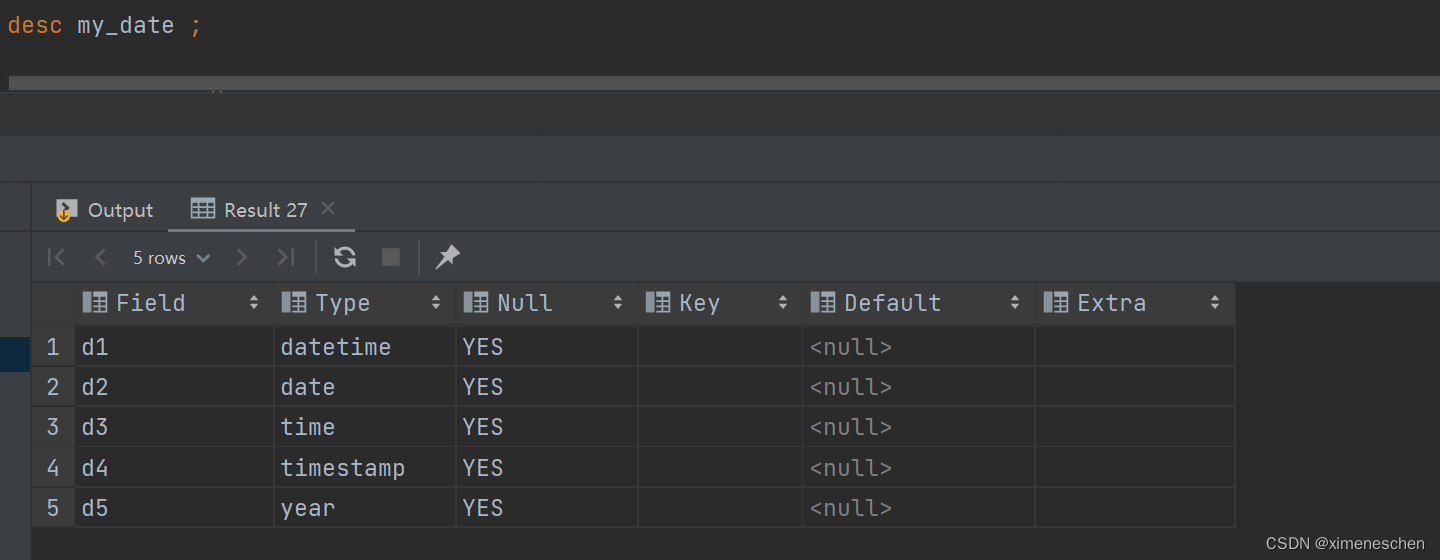Click the reload page refresh icon
The image size is (1440, 560).
(x=345, y=257)
